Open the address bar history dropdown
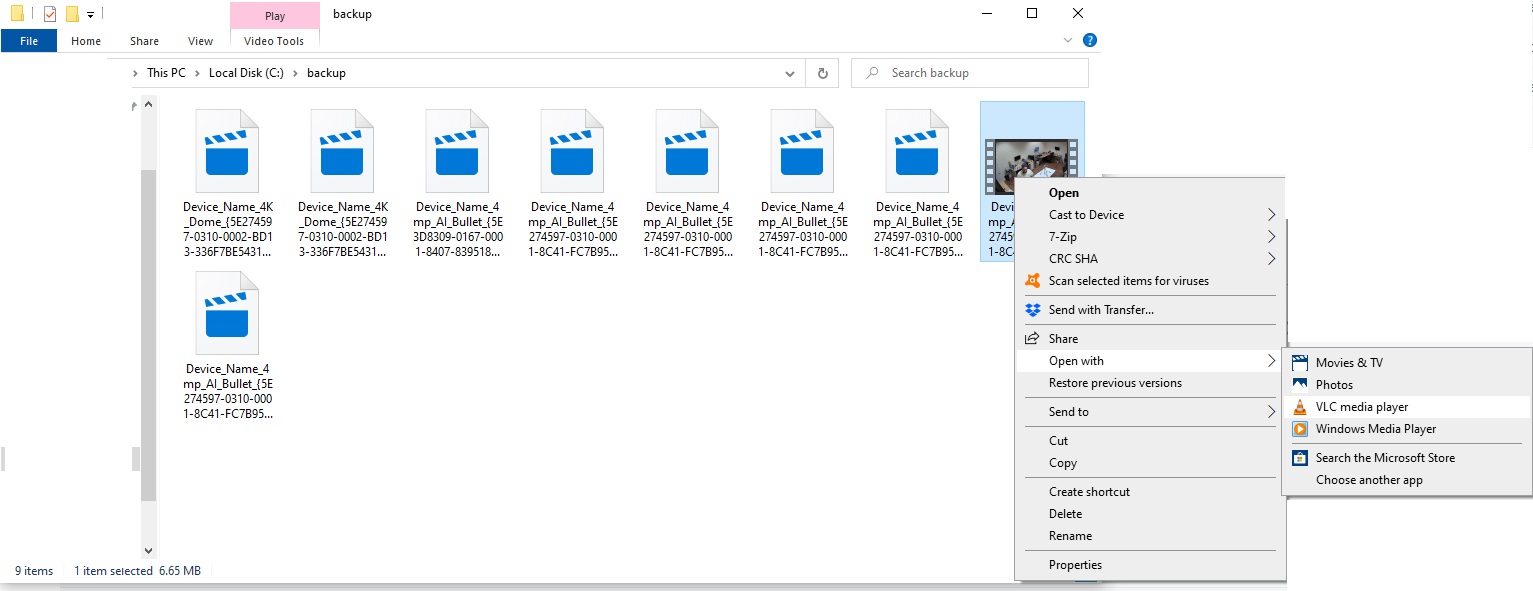 tap(790, 73)
